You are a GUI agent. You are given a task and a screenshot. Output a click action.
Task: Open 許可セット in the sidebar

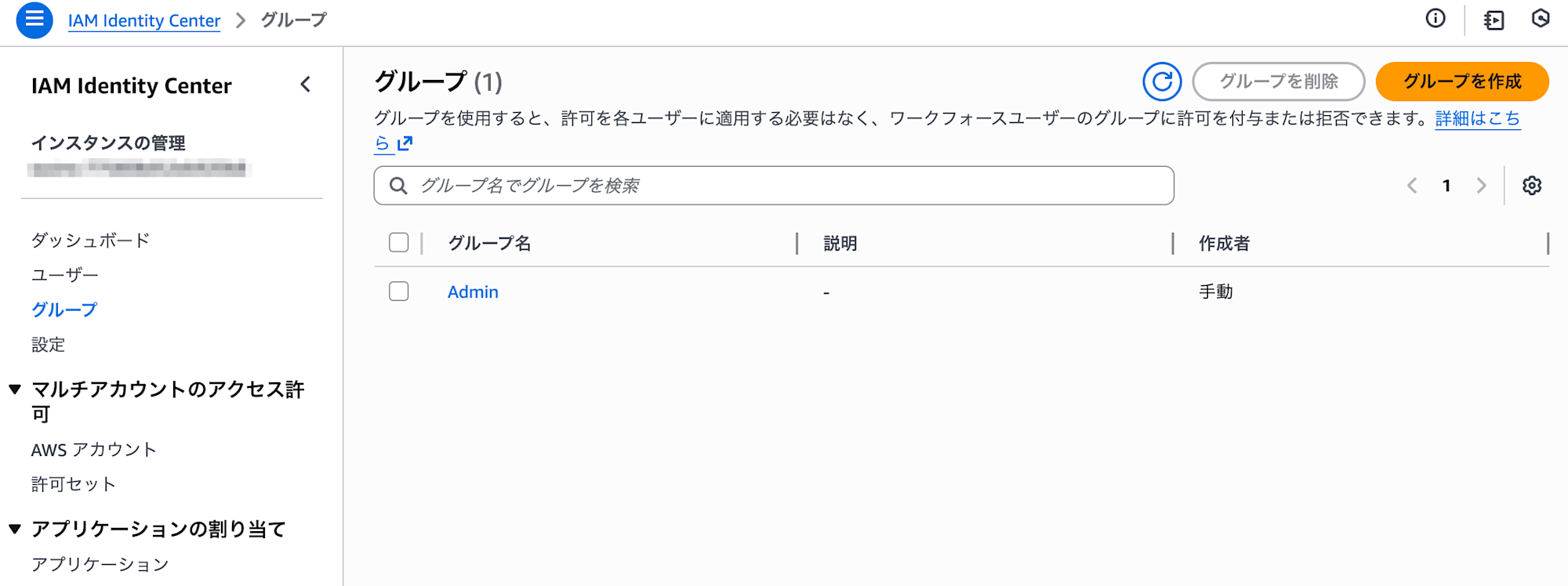(x=74, y=484)
